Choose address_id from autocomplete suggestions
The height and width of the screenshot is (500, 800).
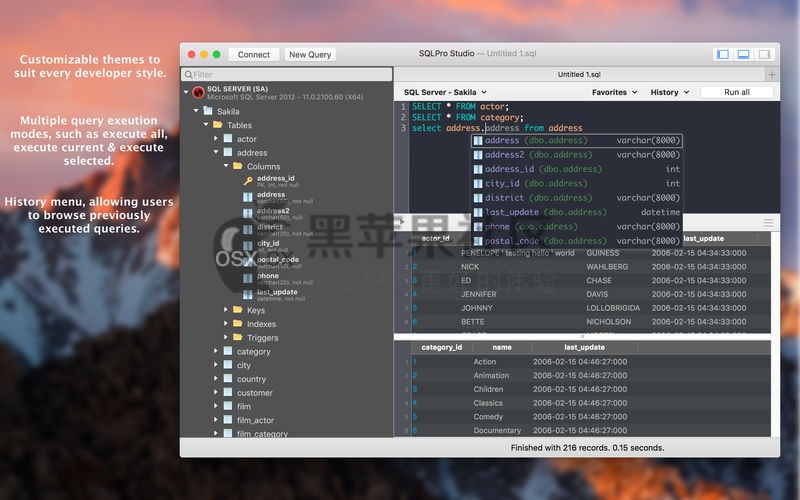577,169
